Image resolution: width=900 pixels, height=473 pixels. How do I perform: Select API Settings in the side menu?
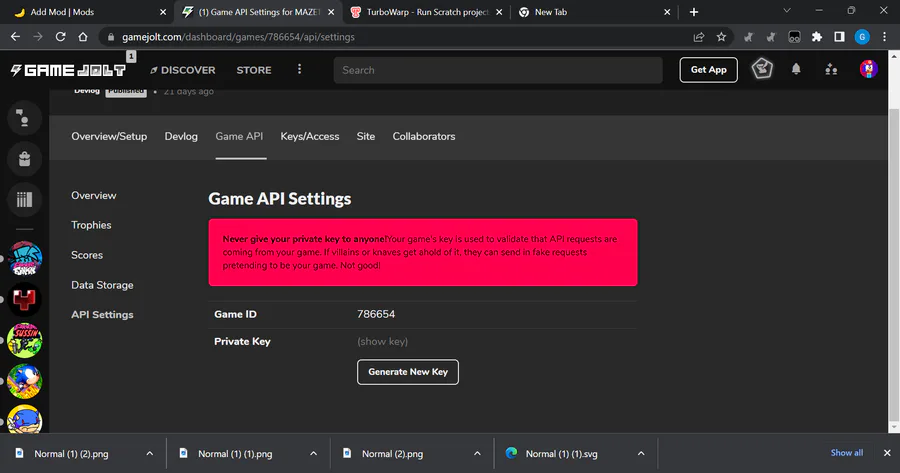click(x=102, y=315)
